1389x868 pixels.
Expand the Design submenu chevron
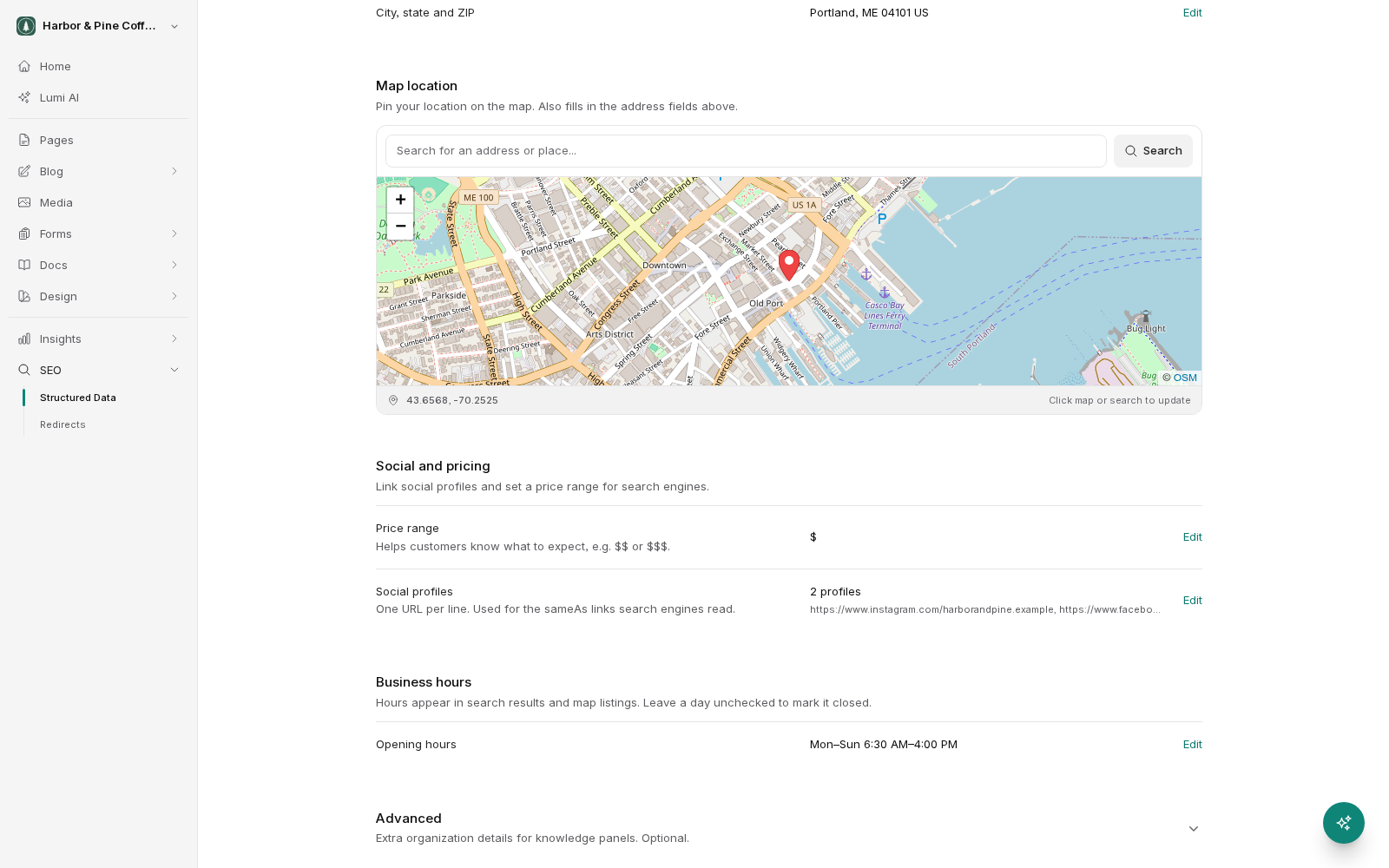[174, 296]
